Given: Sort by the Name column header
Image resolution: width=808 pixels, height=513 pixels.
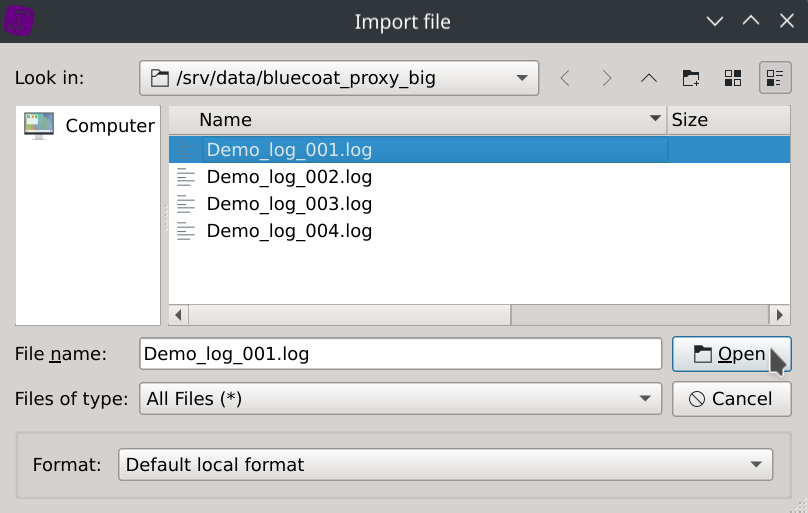Looking at the screenshot, I should (x=420, y=120).
